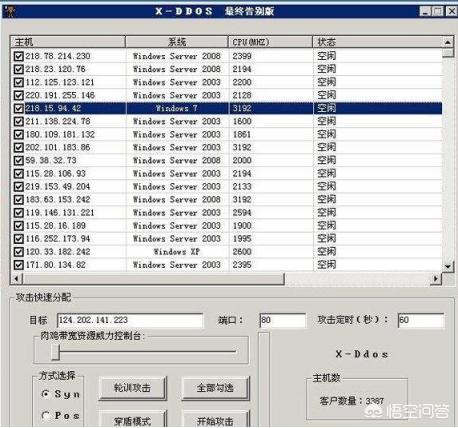
Task: Click the 系统 column header
Action: [x=177, y=42]
